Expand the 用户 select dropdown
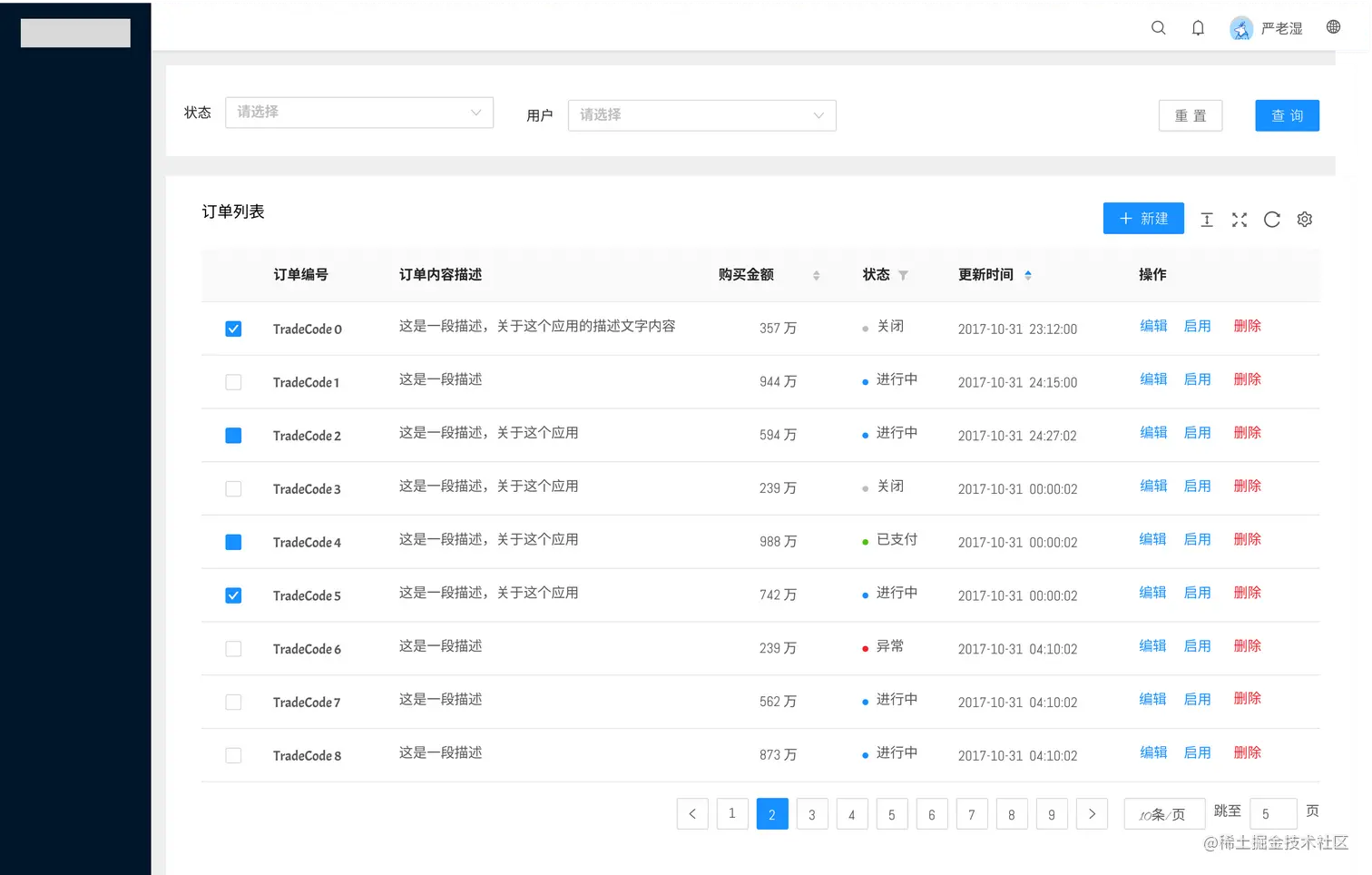The height and width of the screenshot is (875, 1372). point(701,115)
